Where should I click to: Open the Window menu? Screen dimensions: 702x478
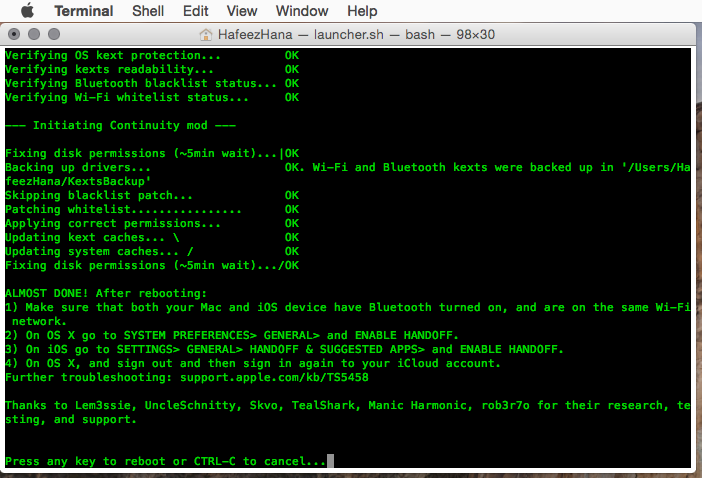coord(302,11)
